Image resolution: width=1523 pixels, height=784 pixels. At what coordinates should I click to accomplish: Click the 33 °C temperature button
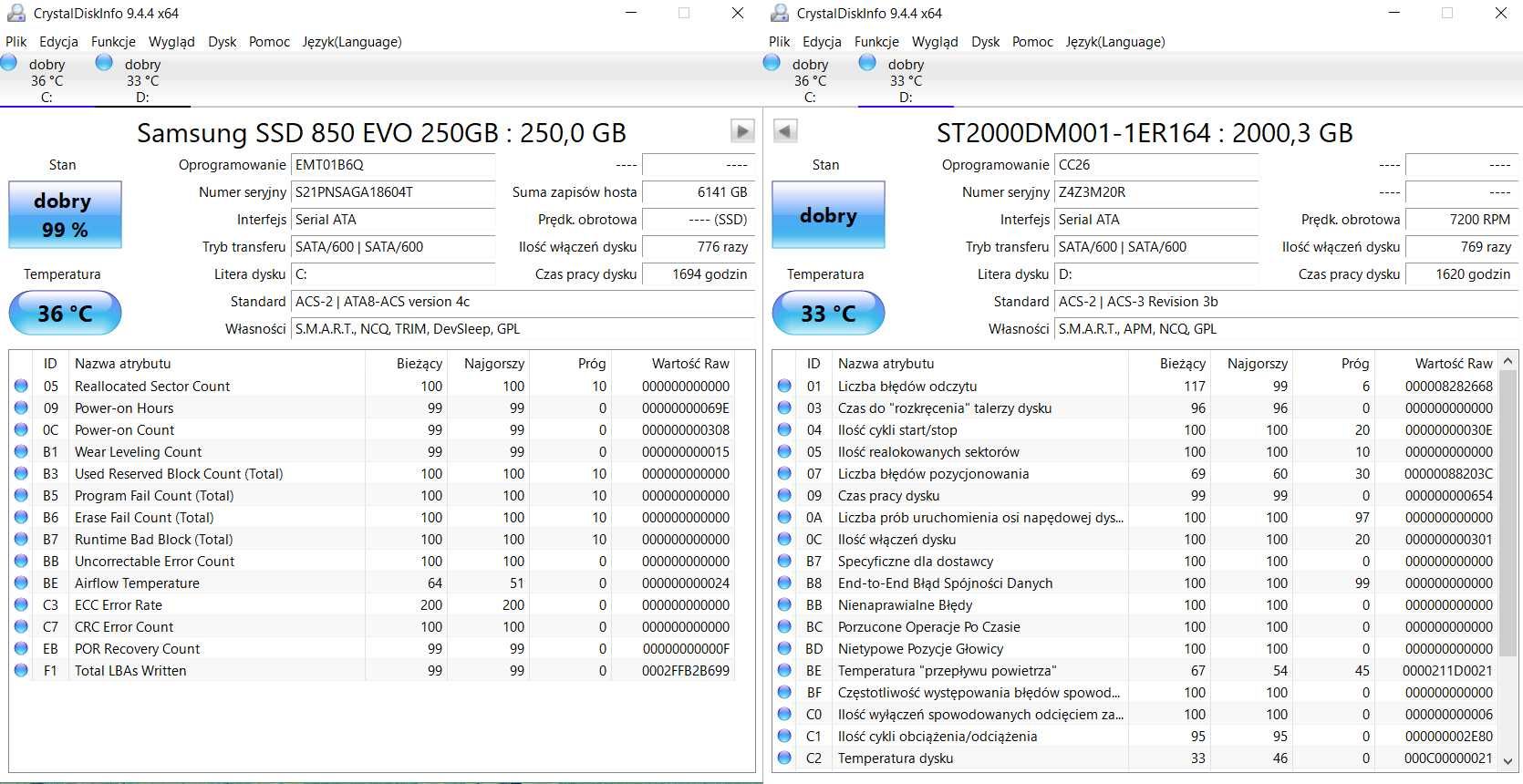828,313
